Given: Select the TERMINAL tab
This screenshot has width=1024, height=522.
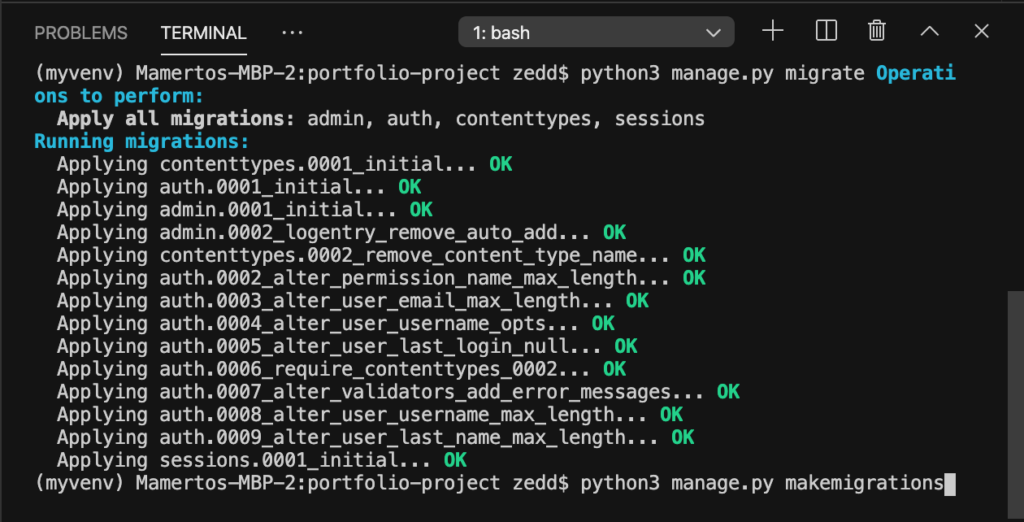Looking at the screenshot, I should [204, 33].
